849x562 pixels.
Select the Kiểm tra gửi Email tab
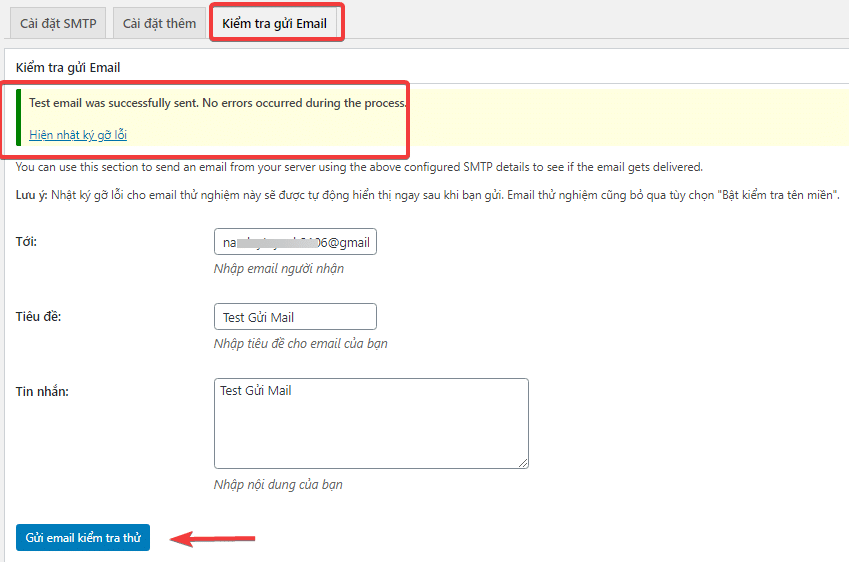click(275, 23)
